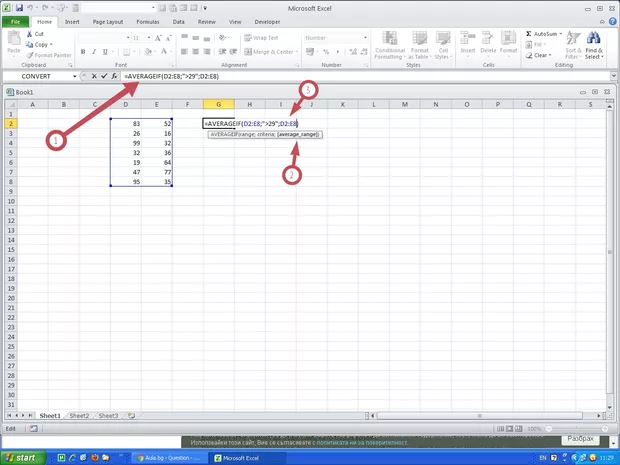The image size is (620, 465).
Task: Click the AutoSum sigma icon
Action: coord(529,34)
